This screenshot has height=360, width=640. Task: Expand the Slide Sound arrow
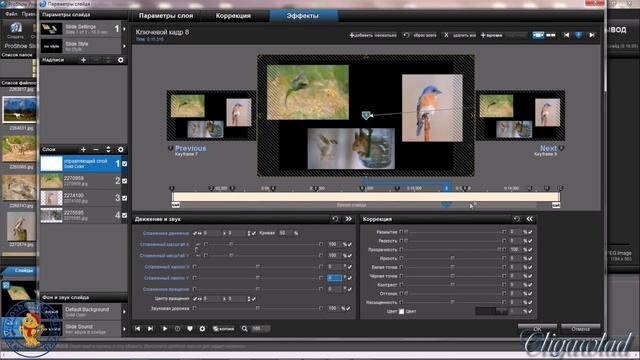click(124, 329)
